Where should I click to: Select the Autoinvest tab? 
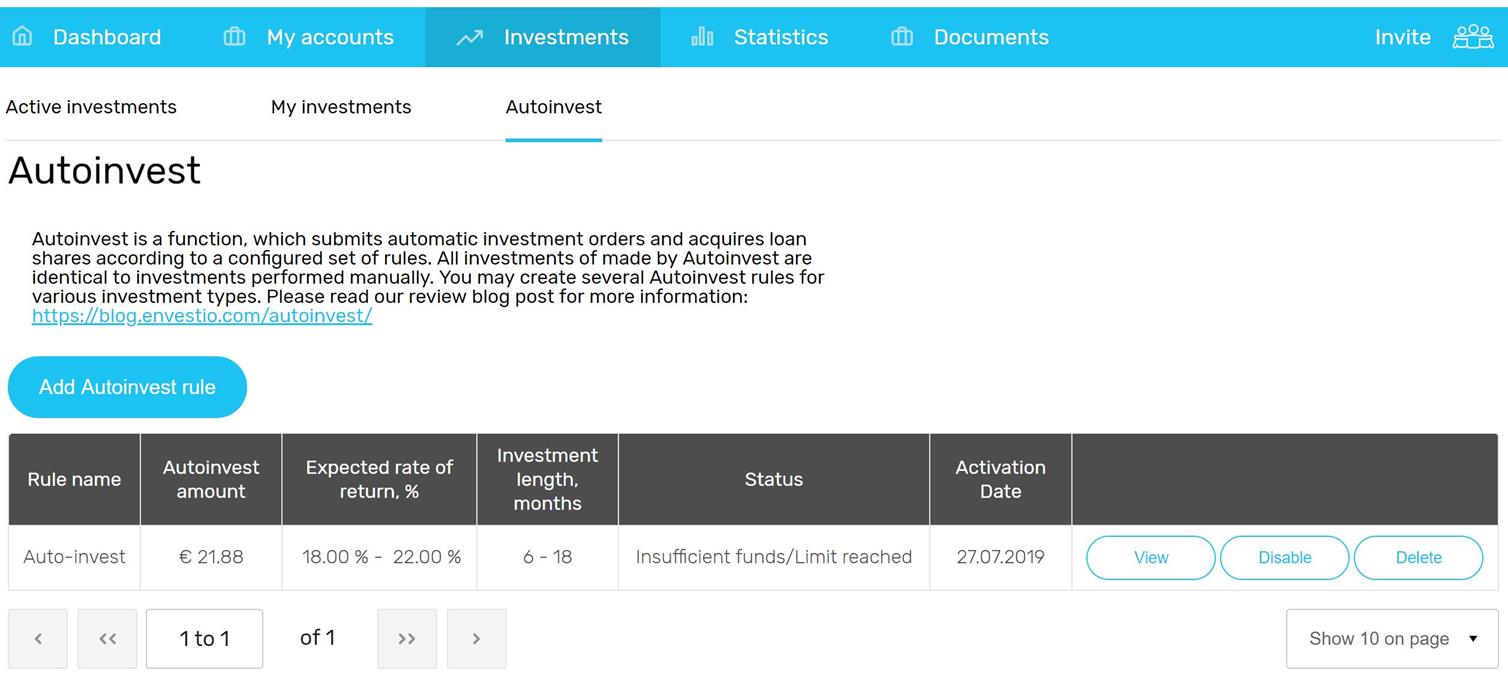pos(553,107)
